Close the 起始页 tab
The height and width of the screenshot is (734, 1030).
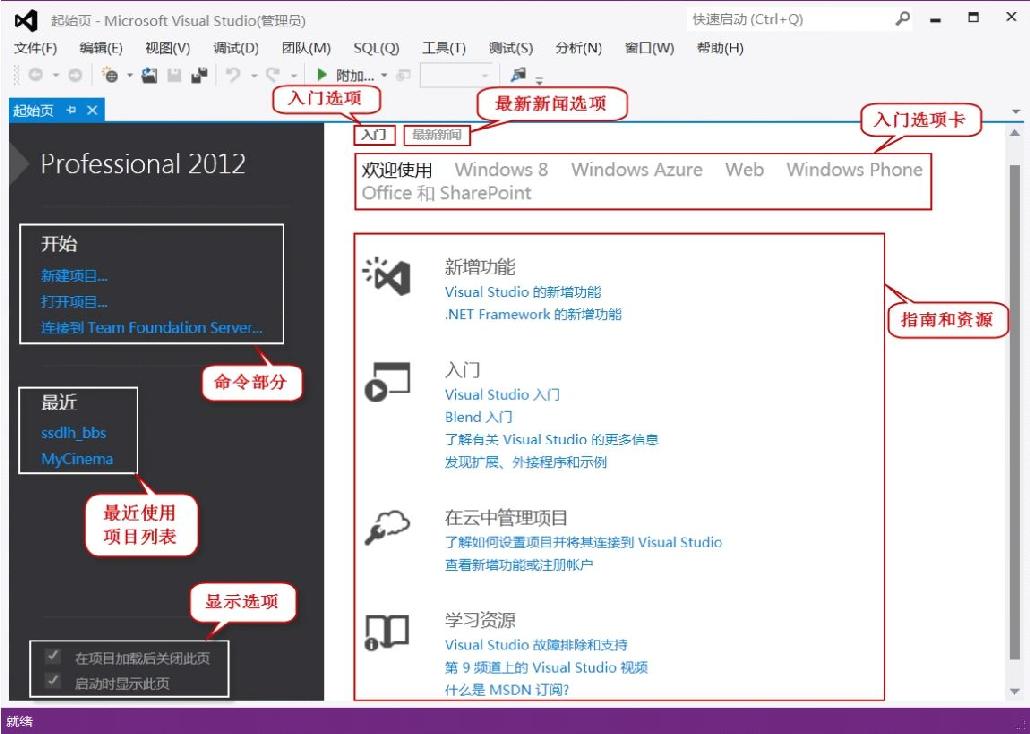(92, 110)
